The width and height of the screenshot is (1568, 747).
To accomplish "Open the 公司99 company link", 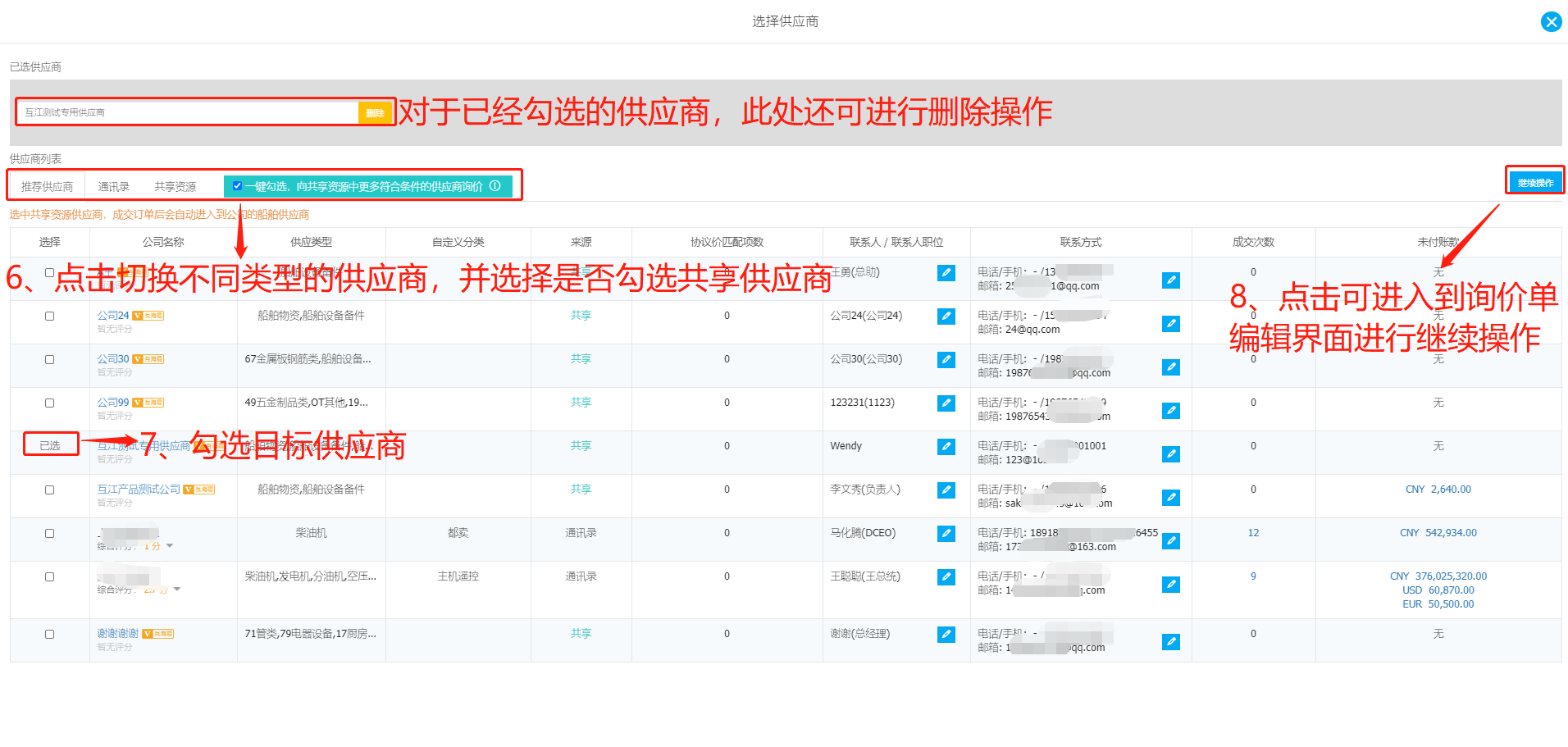I will coord(113,403).
